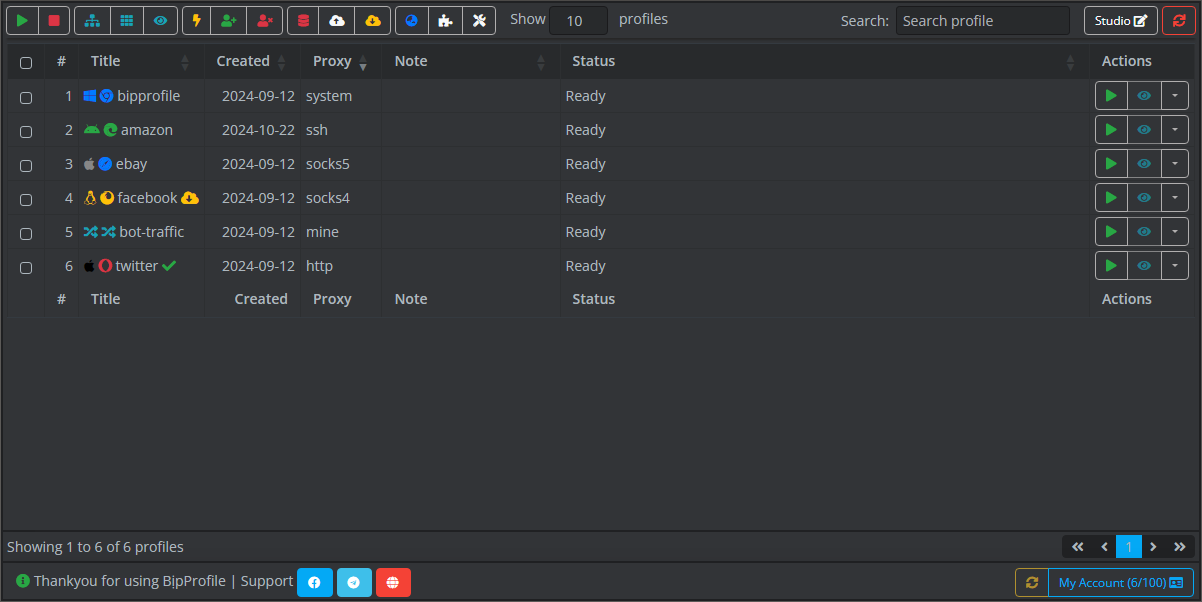
Task: Start the ebay profile with its play button
Action: [1111, 164]
